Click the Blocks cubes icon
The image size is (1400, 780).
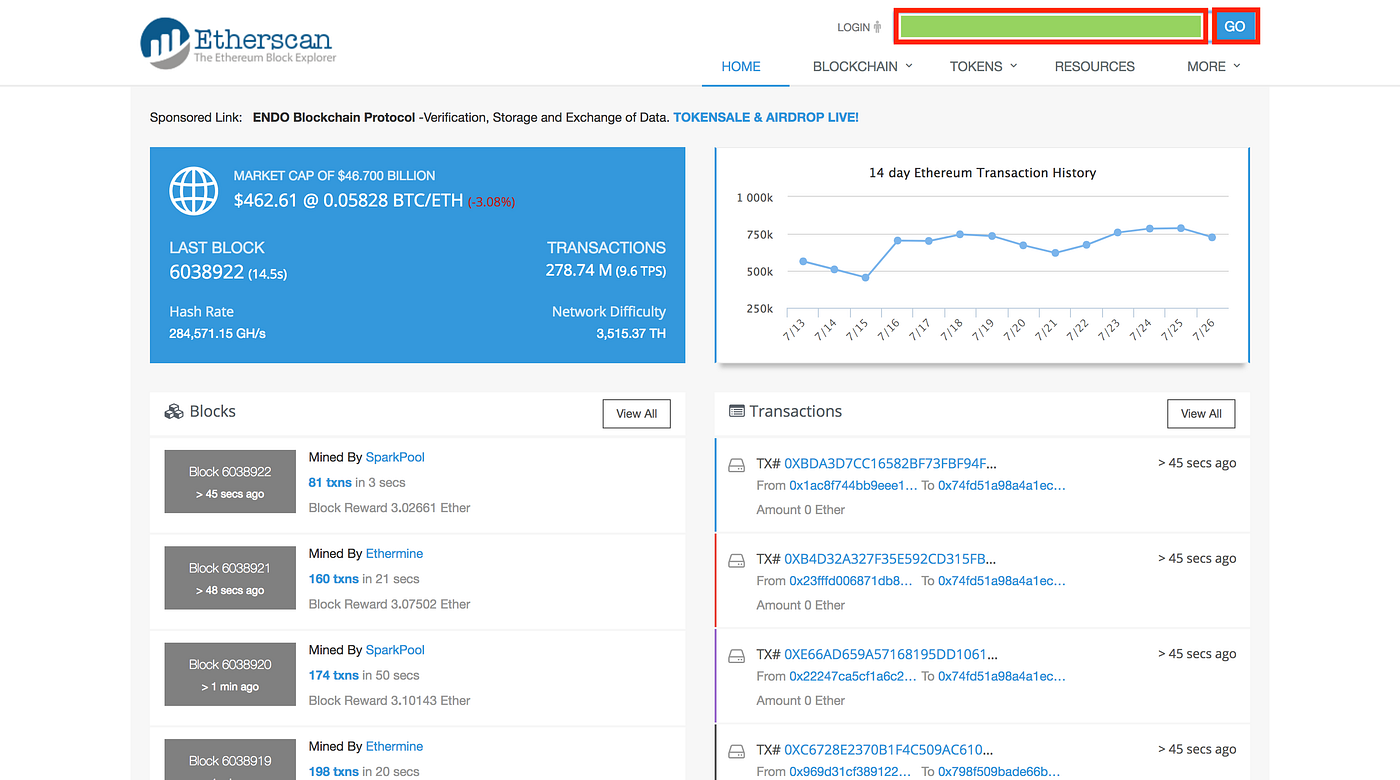tap(174, 412)
